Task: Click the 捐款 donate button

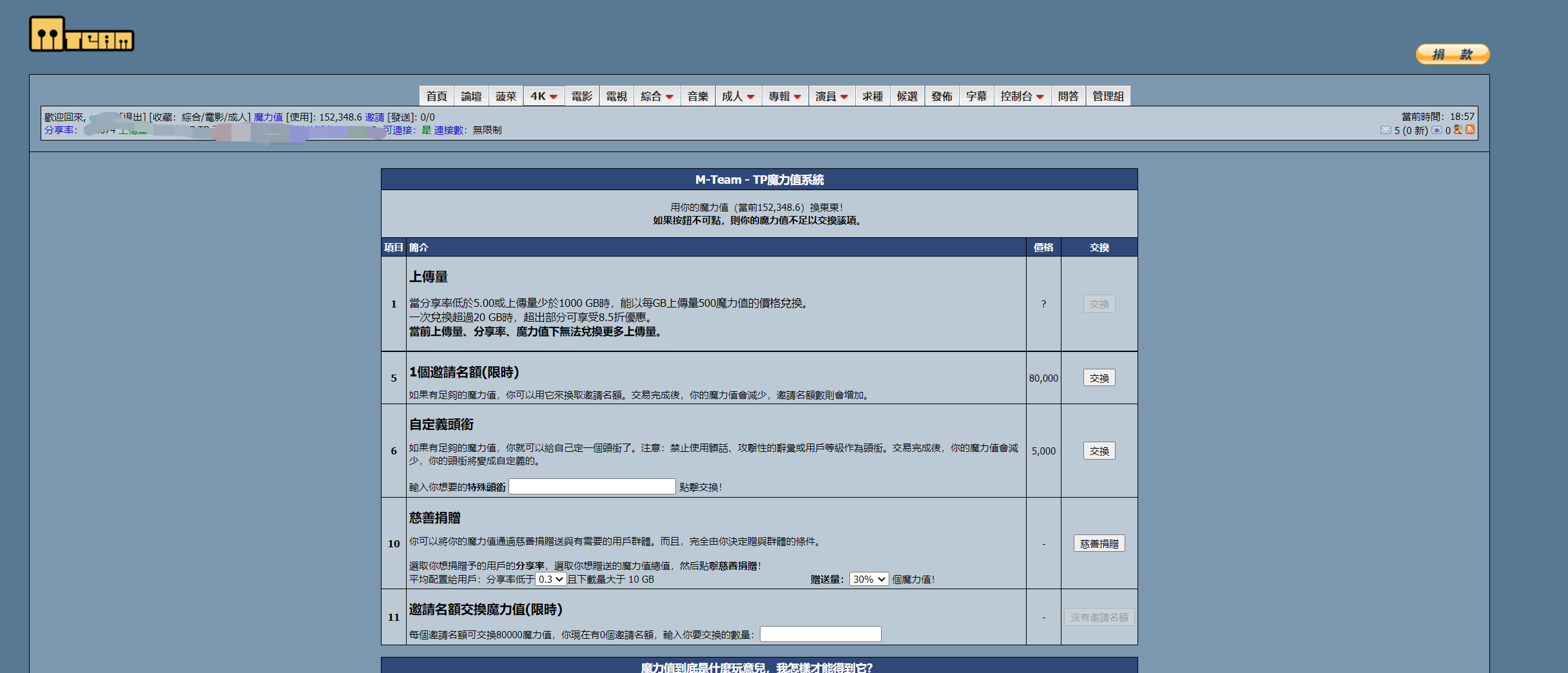Action: tap(1453, 54)
